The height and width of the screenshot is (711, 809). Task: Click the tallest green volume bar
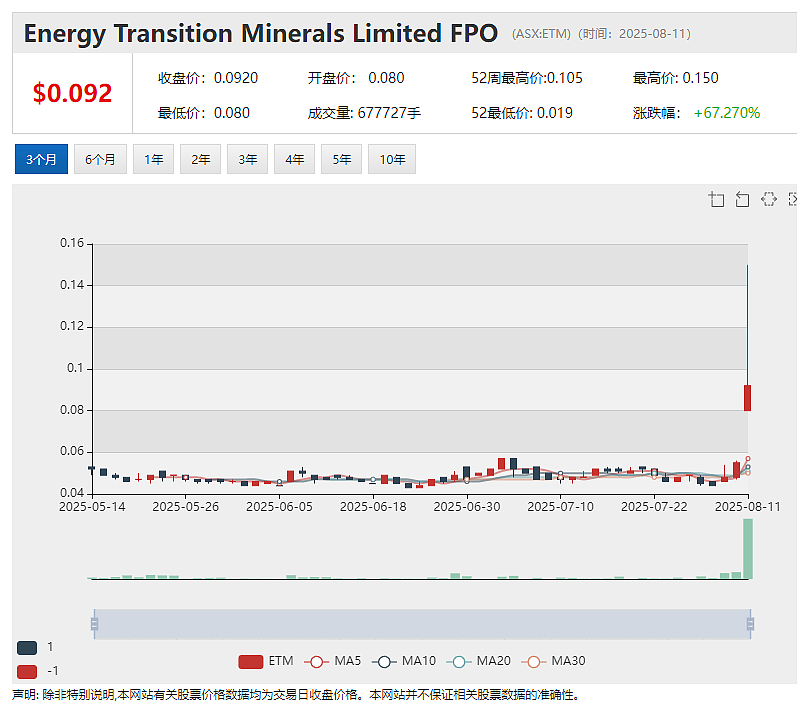(748, 548)
